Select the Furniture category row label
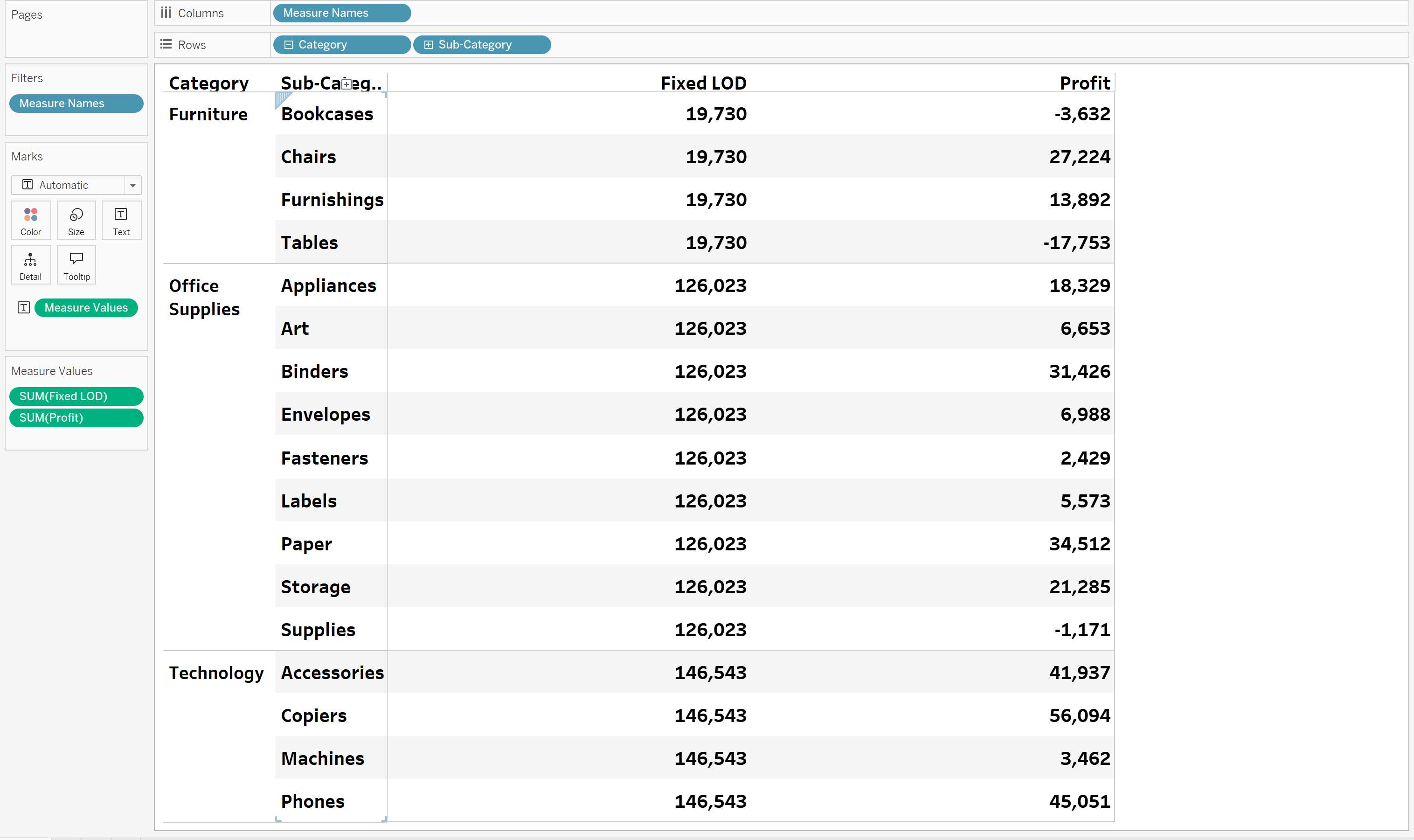The image size is (1414, 840). (x=208, y=114)
